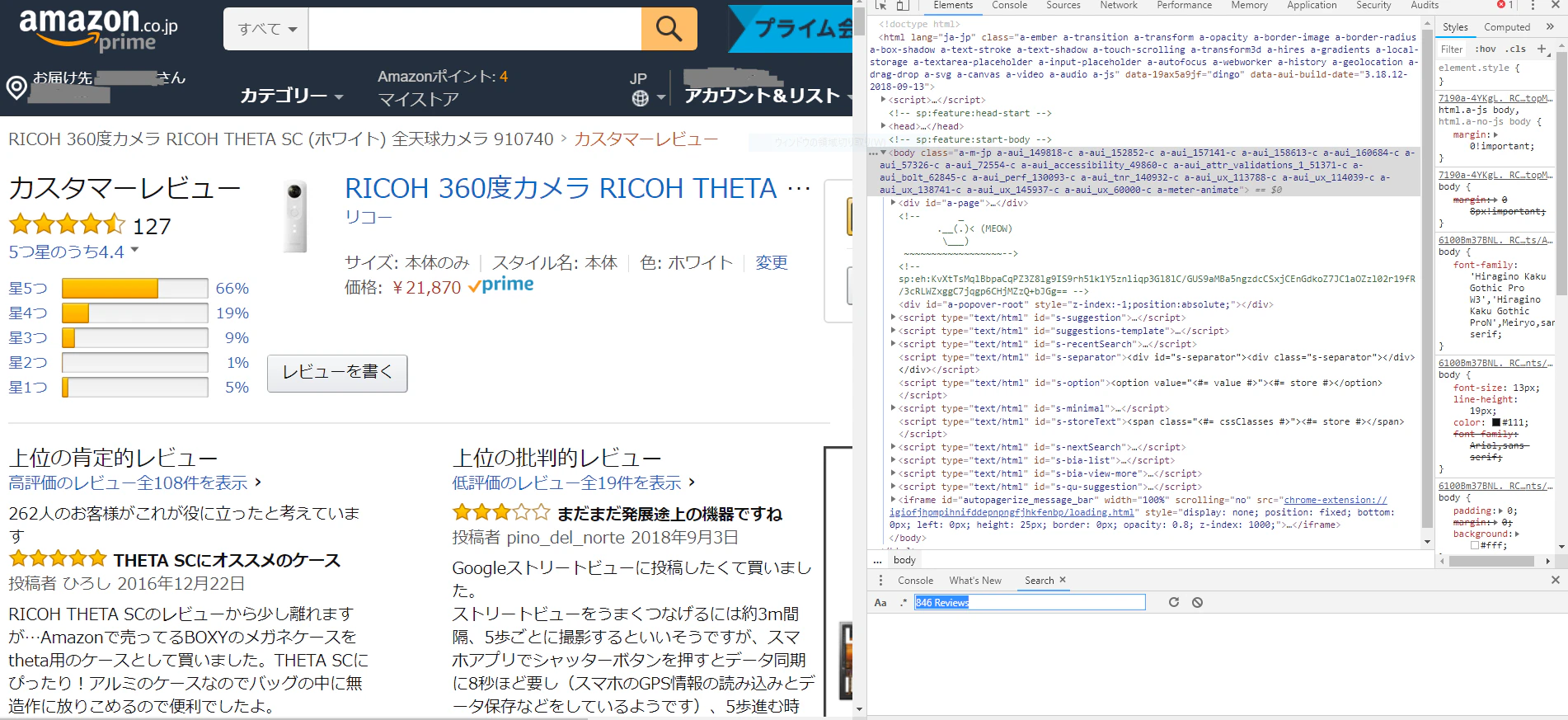
Task: Open the カテゴリー dropdown menu
Action: tap(292, 96)
